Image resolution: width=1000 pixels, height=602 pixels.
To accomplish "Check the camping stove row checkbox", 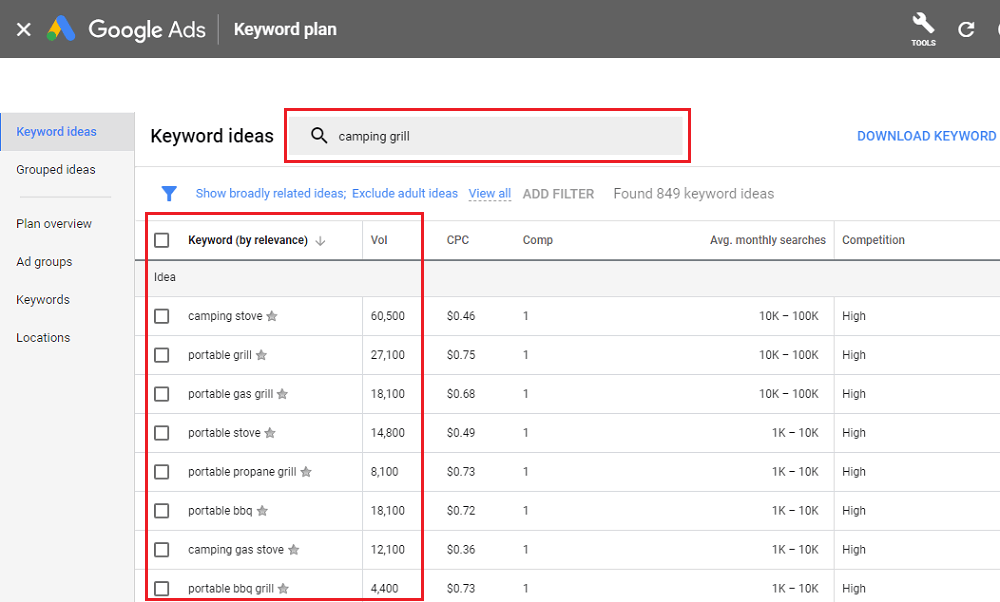I will (x=162, y=316).
